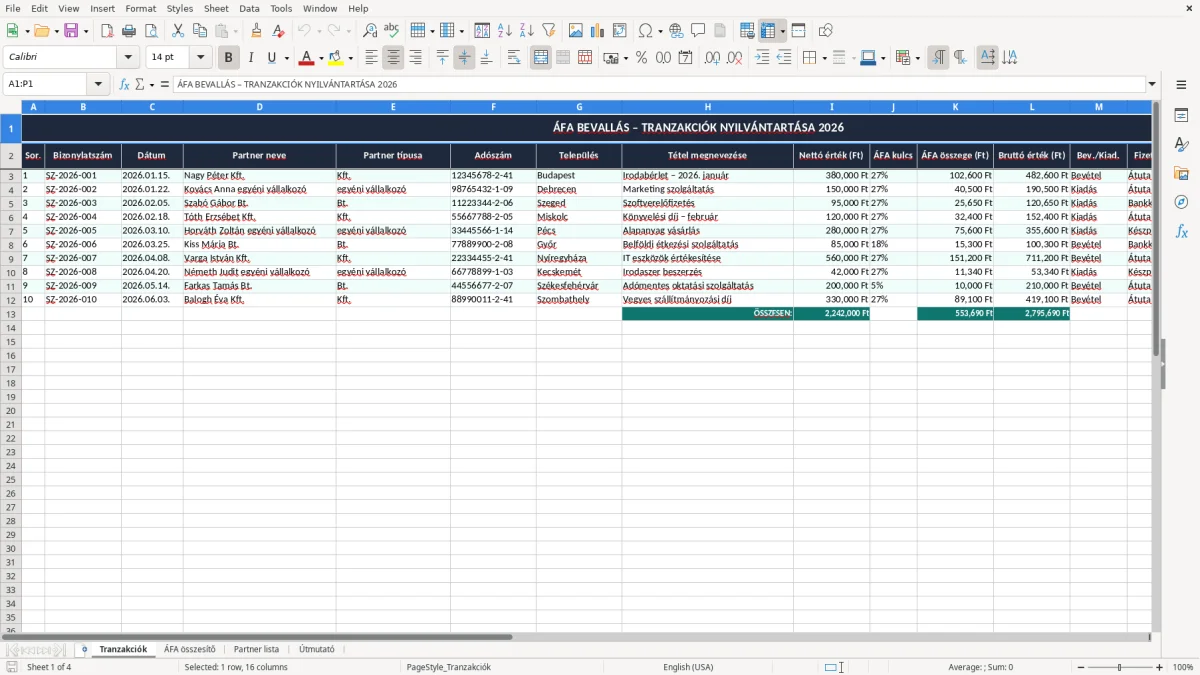Enable the AutoFilter
The width and height of the screenshot is (1200, 675).
[549, 31]
